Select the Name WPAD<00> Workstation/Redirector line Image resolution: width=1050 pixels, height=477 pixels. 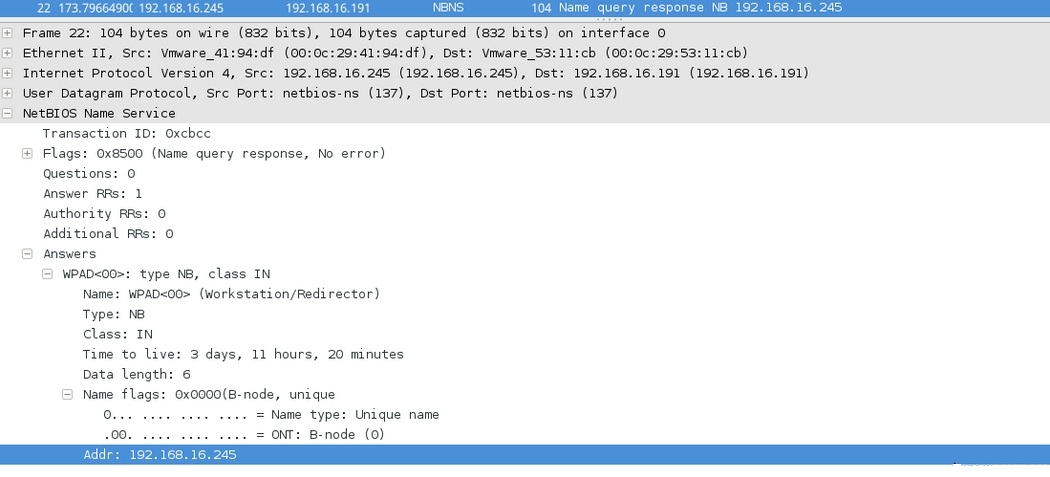click(x=231, y=294)
